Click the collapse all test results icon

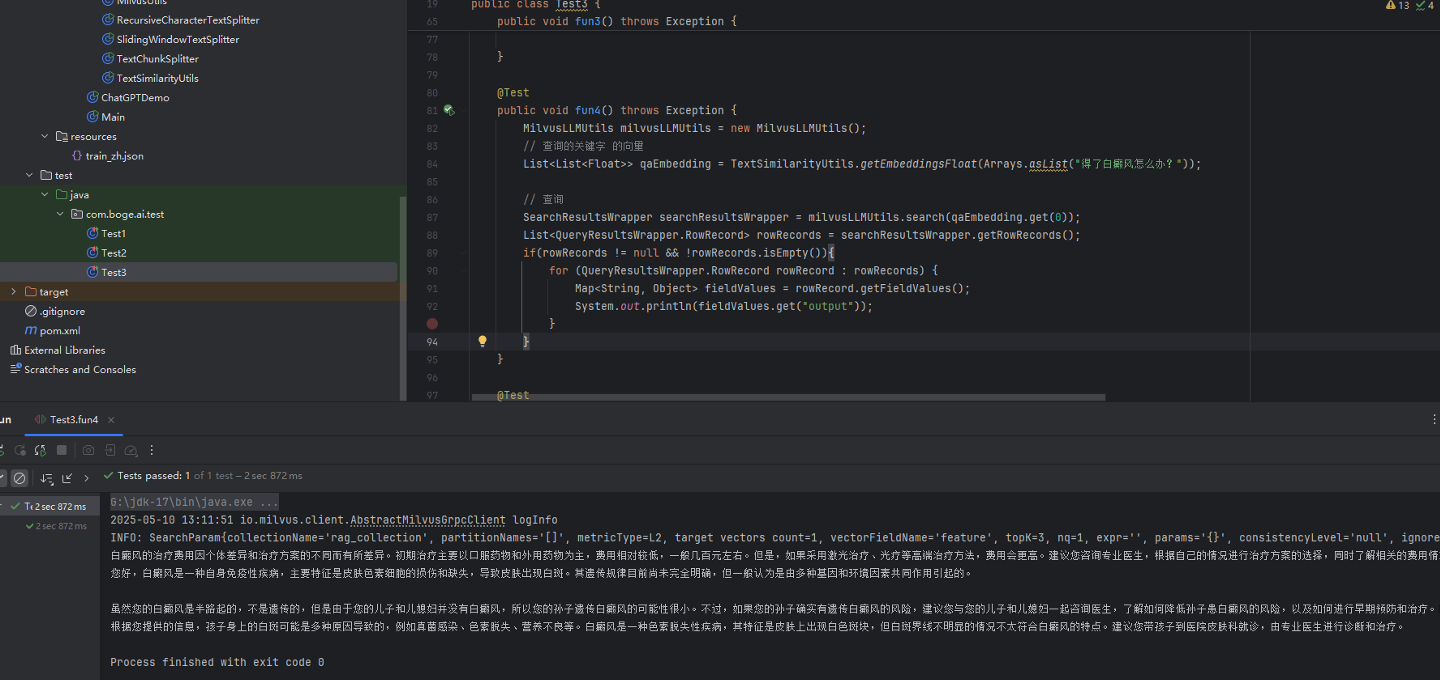click(x=67, y=478)
